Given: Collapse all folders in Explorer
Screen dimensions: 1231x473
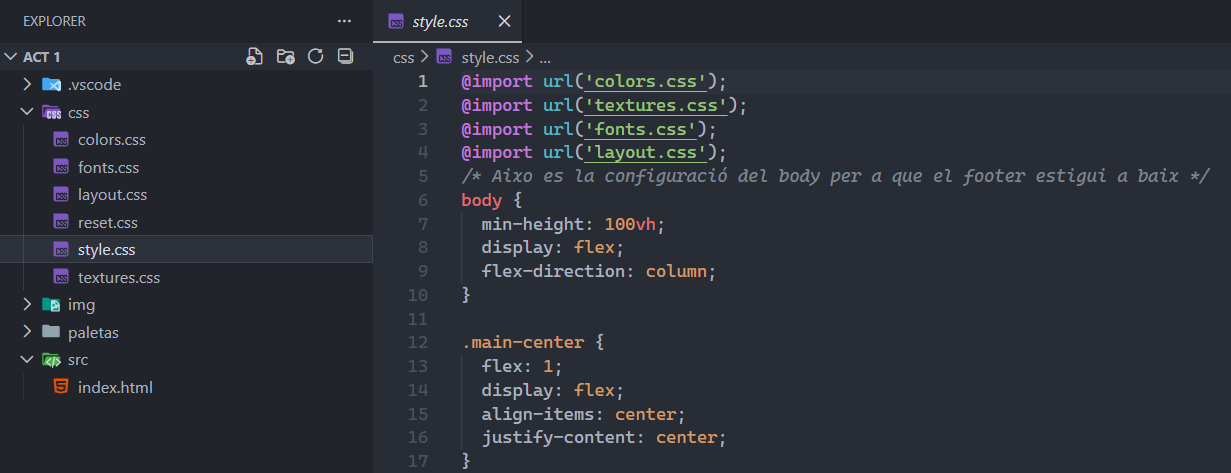Looking at the screenshot, I should (x=346, y=57).
